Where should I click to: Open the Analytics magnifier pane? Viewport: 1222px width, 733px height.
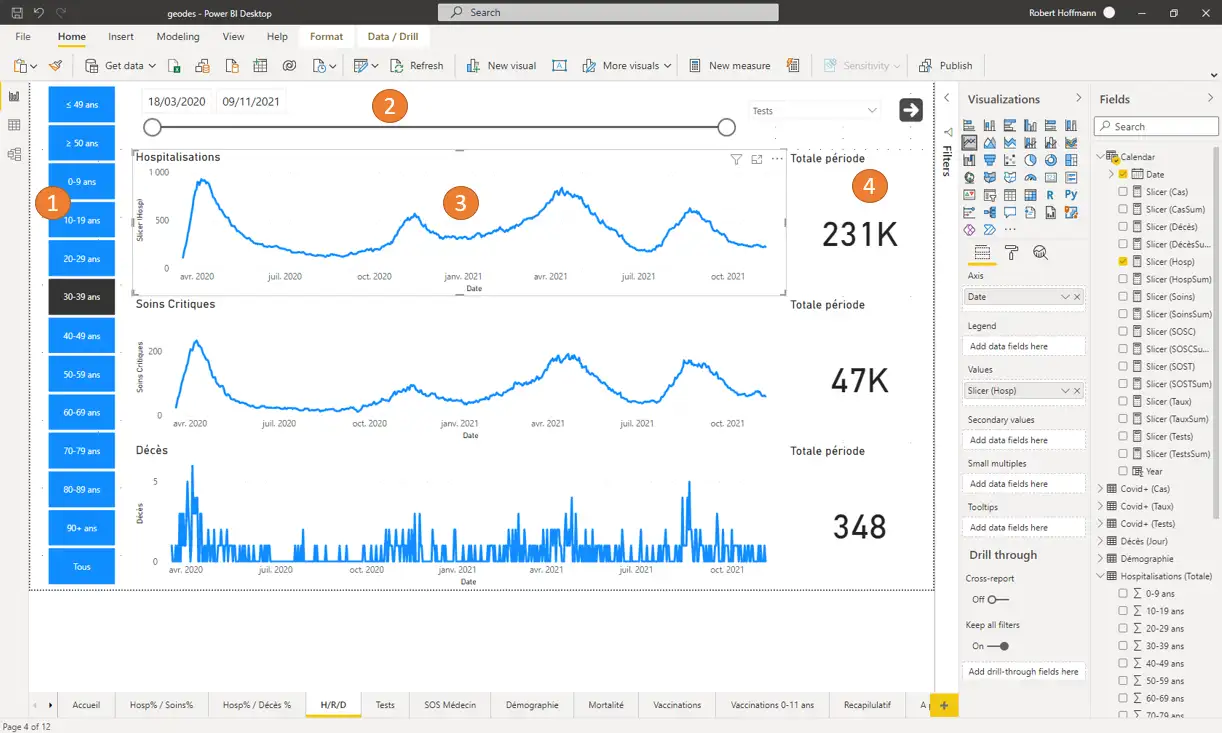[x=1040, y=252]
